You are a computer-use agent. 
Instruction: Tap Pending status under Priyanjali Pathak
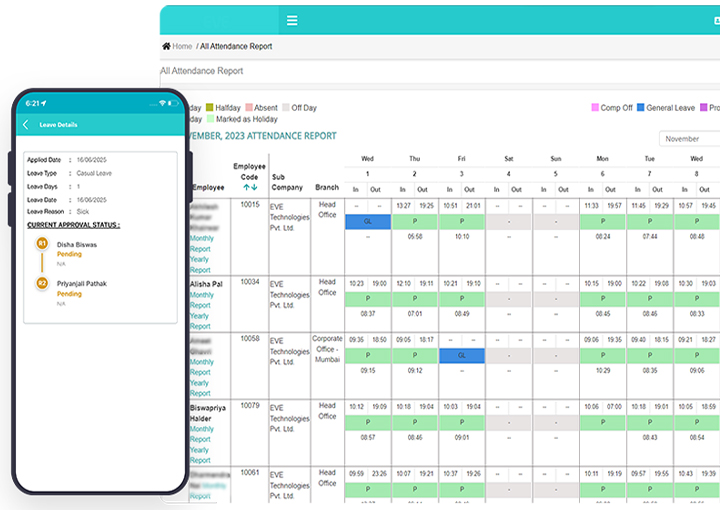click(x=69, y=294)
